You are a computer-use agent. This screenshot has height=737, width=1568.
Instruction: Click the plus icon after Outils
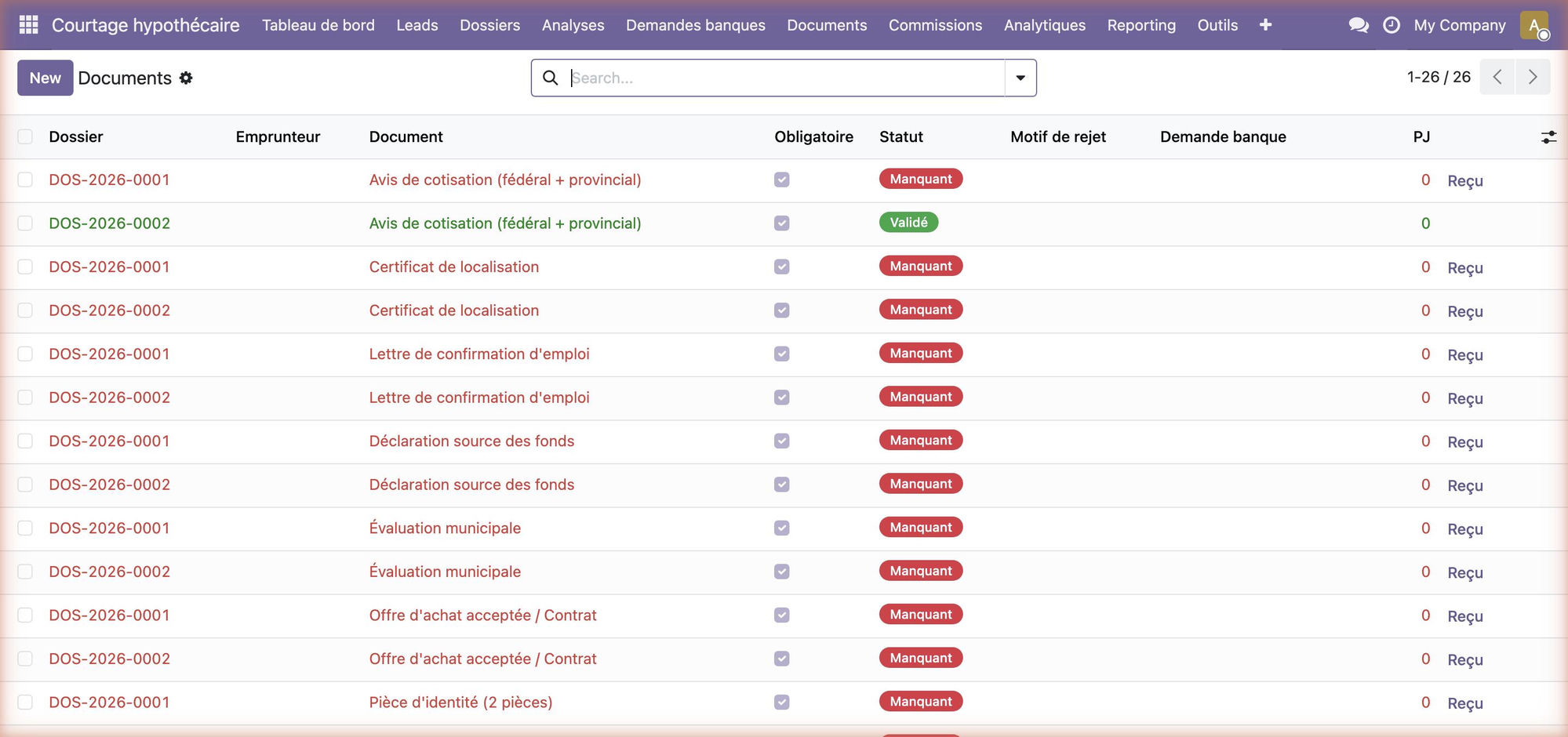coord(1265,25)
